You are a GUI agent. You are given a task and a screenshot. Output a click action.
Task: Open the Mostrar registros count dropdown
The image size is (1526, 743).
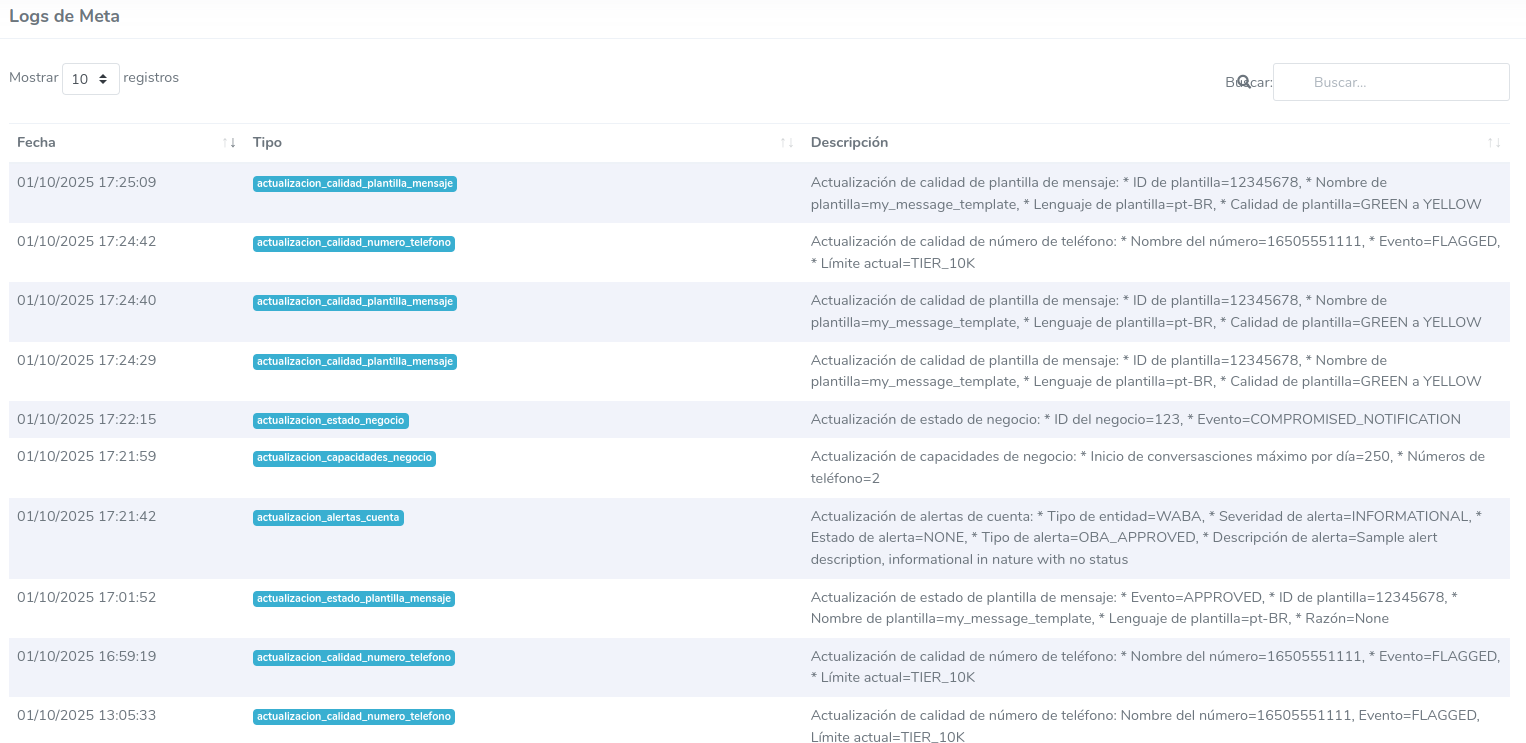click(x=90, y=79)
